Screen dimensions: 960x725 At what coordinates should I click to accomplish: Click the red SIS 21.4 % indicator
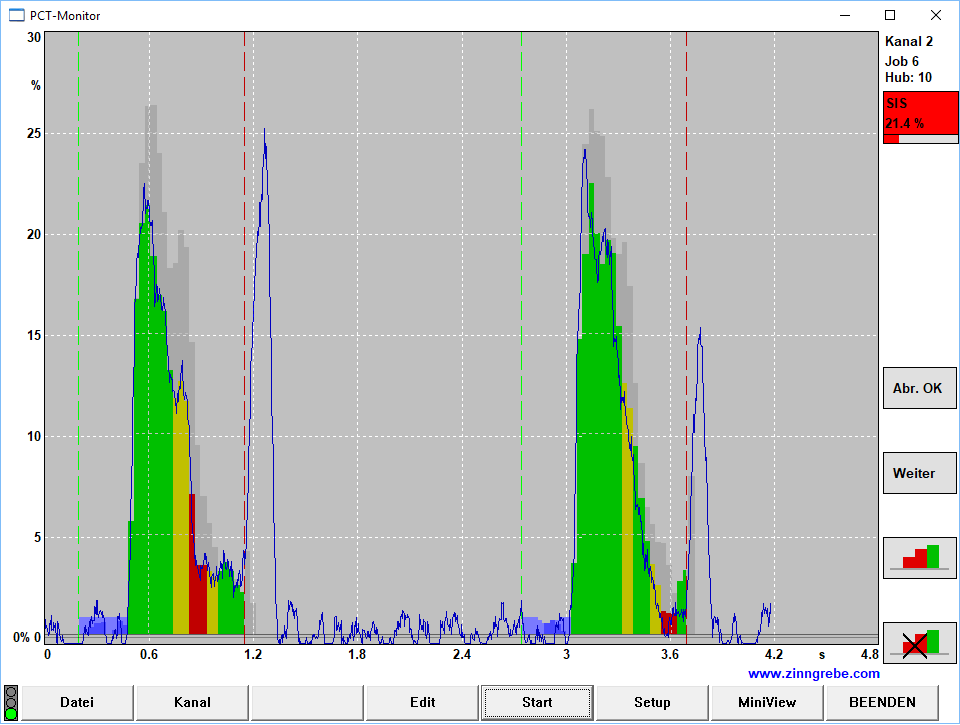click(920, 113)
